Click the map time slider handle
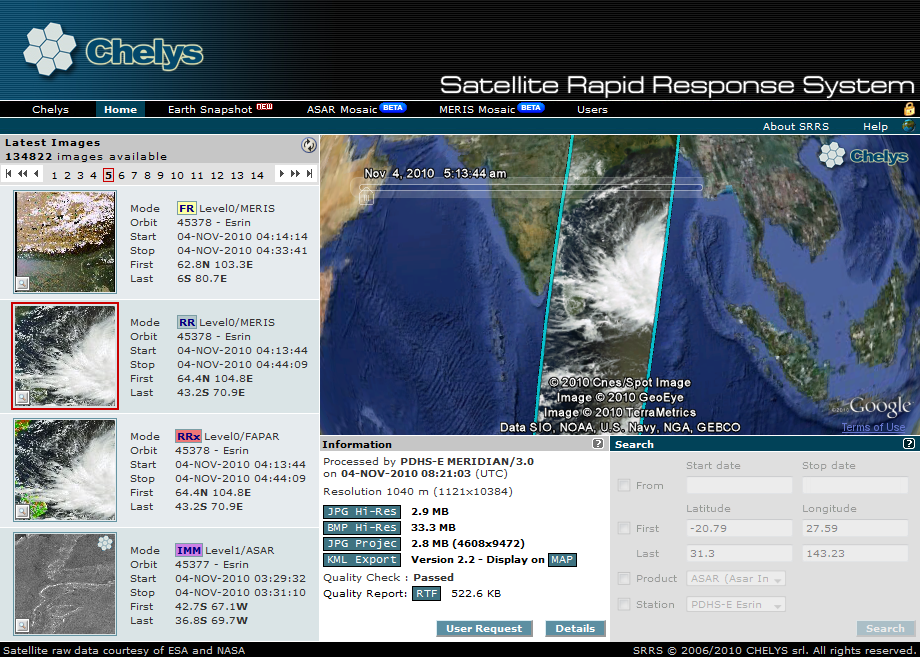This screenshot has width=920, height=657. pos(367,197)
